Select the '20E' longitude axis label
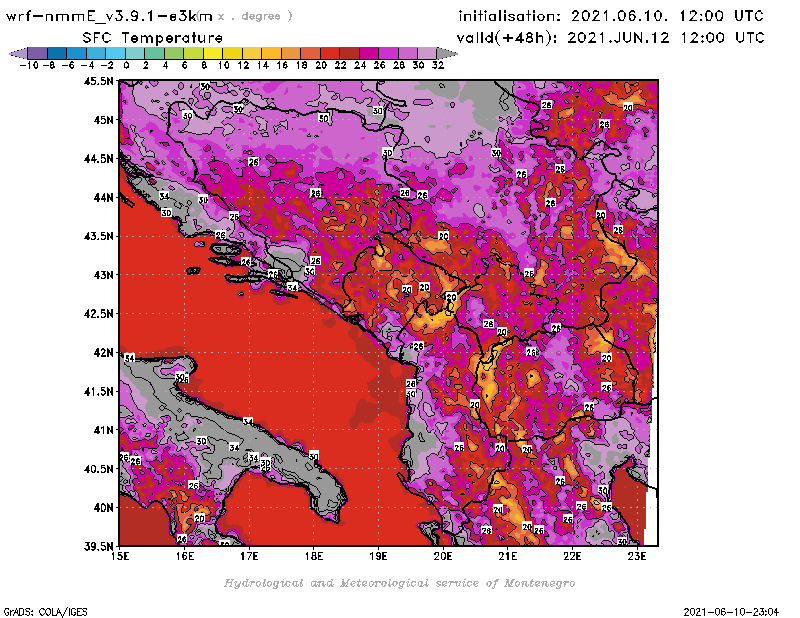This screenshot has height=618, width=800. click(443, 556)
